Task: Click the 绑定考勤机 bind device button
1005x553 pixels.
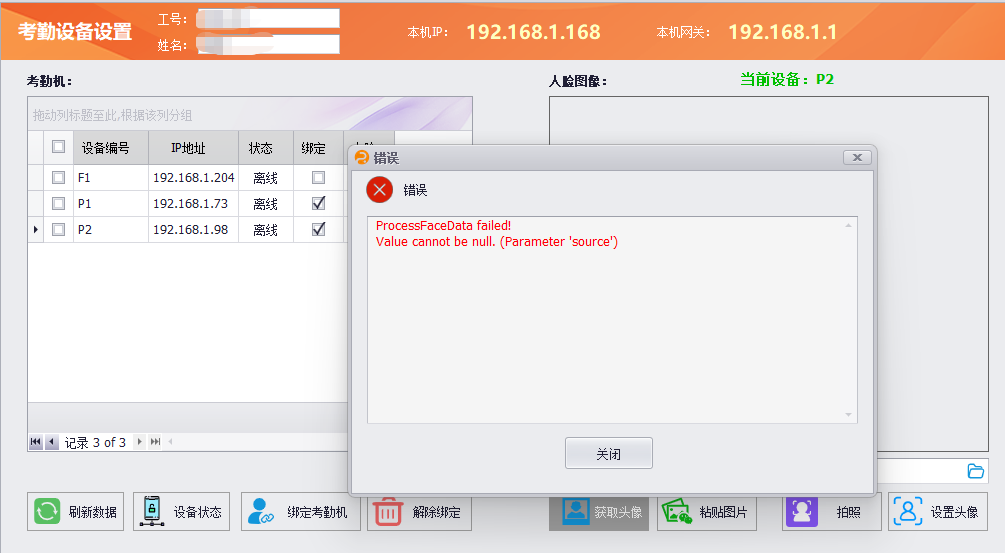Action: pyautogui.click(x=301, y=511)
